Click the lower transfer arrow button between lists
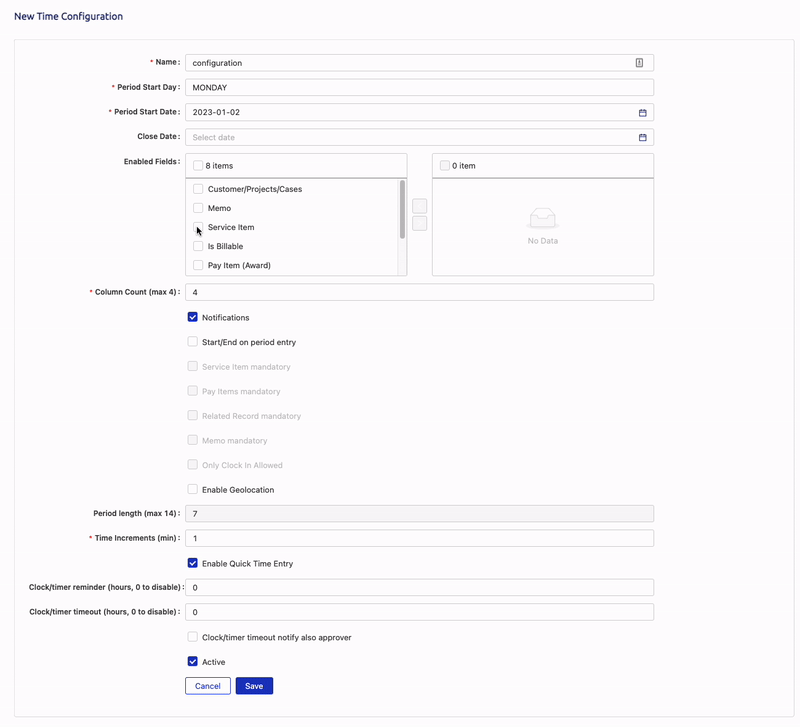 pyautogui.click(x=419, y=224)
